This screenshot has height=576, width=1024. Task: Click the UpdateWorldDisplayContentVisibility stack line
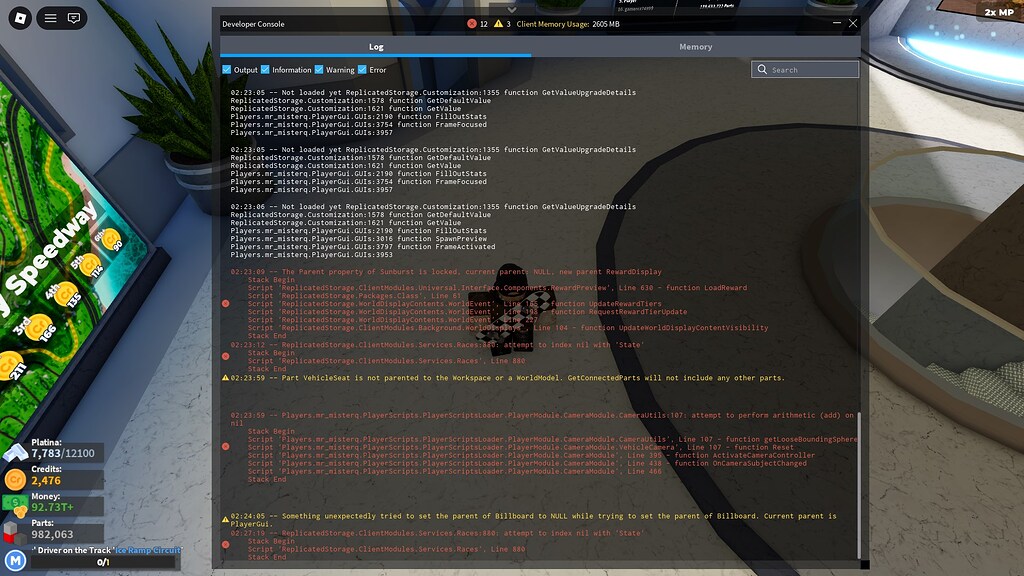point(508,328)
